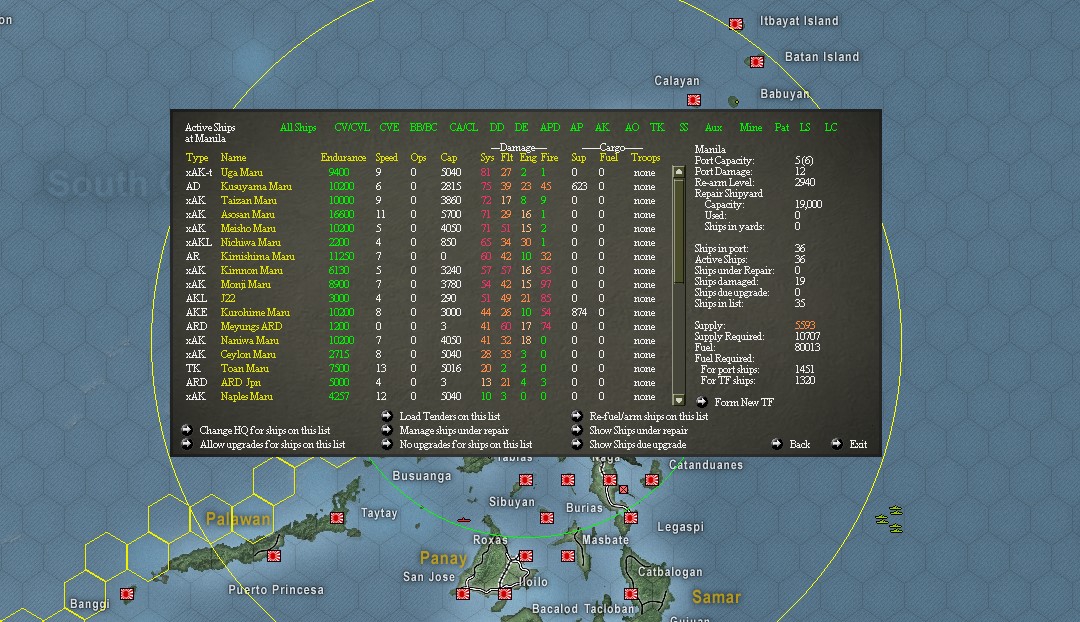Screen dimensions: 1080x622
Task: Select Japanese base flag at Taytay
Action: tap(338, 518)
